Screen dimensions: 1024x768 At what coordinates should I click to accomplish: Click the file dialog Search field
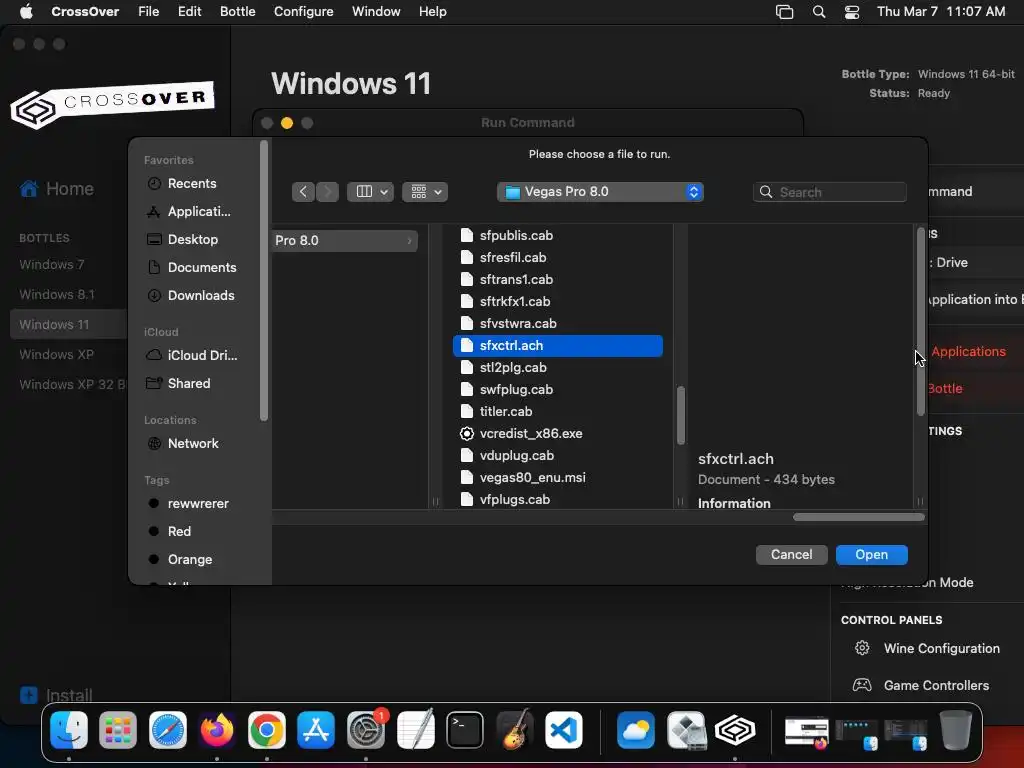829,192
